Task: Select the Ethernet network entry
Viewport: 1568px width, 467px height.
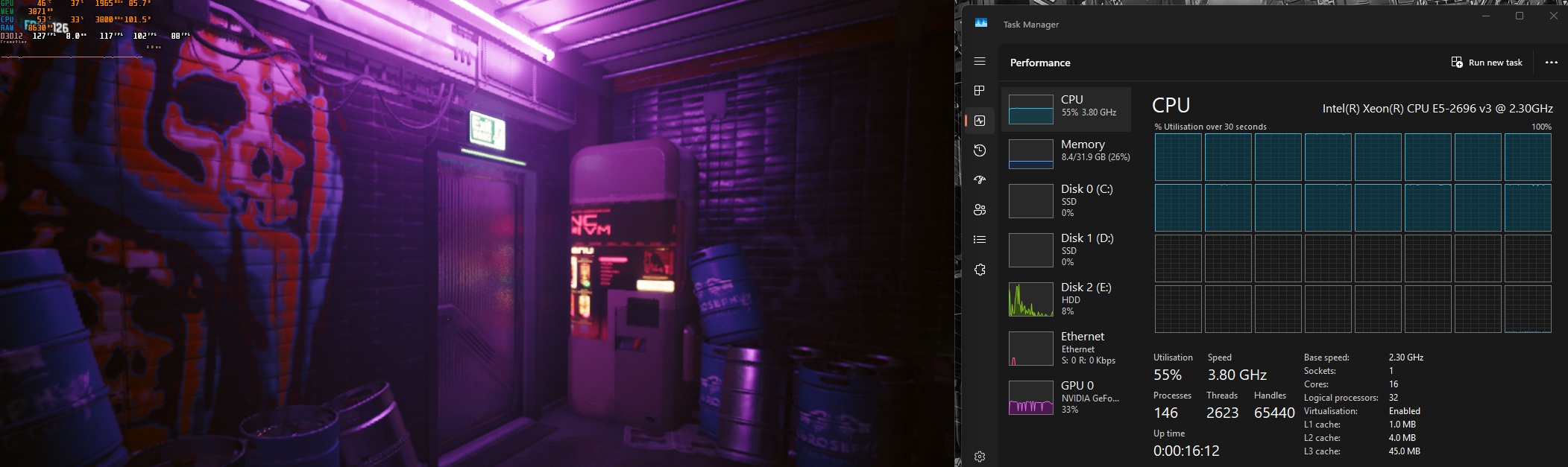Action: (x=1066, y=349)
